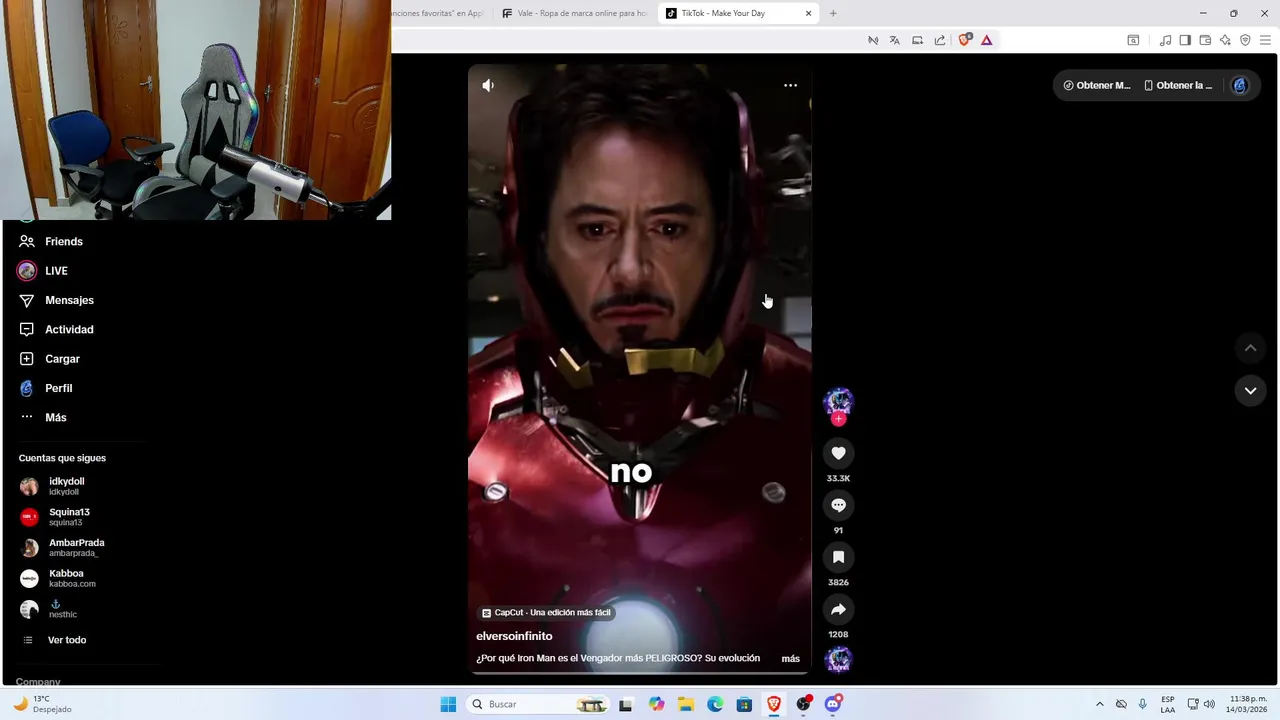The height and width of the screenshot is (720, 1280).
Task: Open Brave Rewards triangle icon
Action: 986,40
